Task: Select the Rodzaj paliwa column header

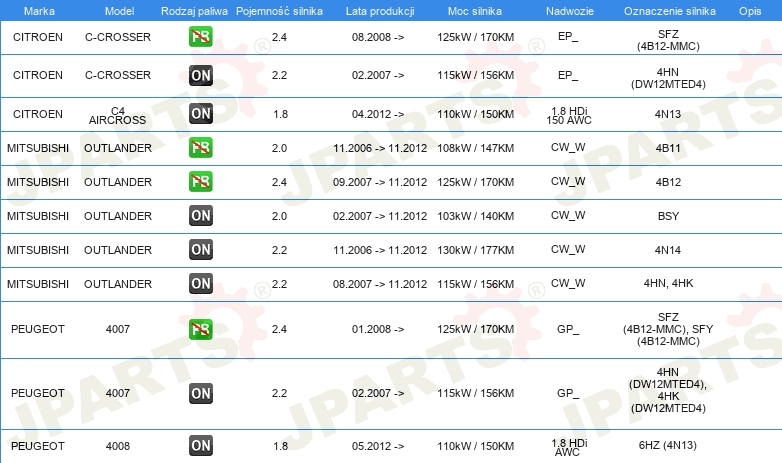Action: tap(194, 11)
